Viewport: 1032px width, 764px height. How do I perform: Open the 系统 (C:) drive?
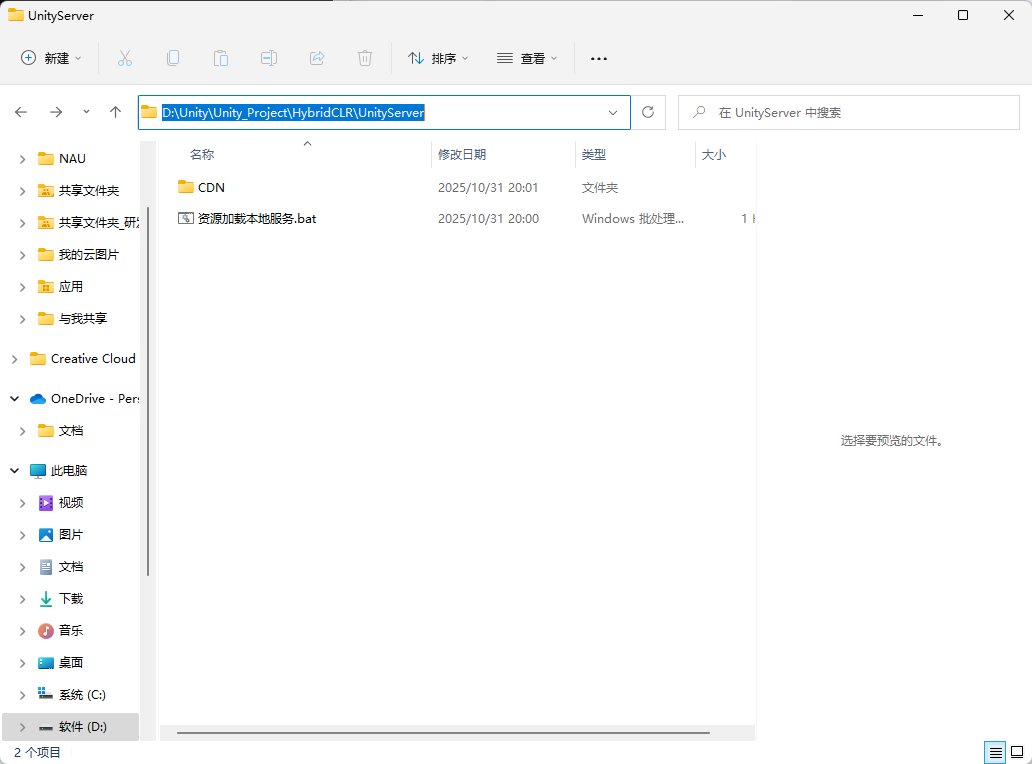pos(72,694)
